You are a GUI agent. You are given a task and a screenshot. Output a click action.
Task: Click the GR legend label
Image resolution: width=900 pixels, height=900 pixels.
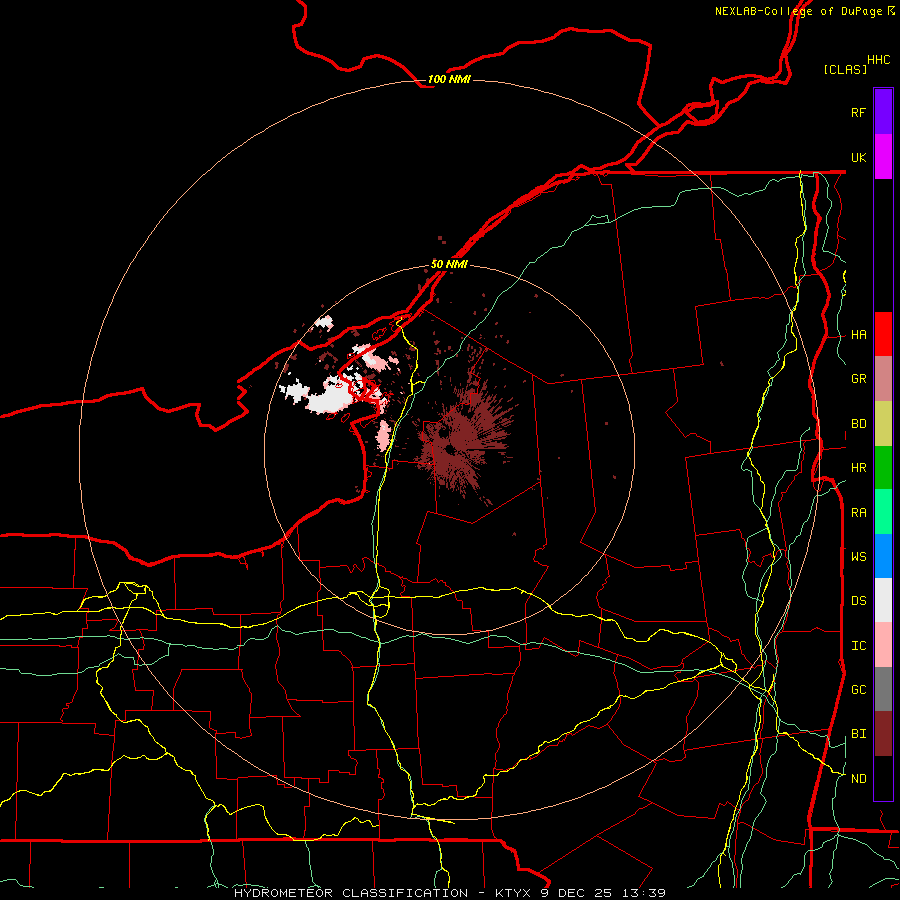tap(859, 379)
